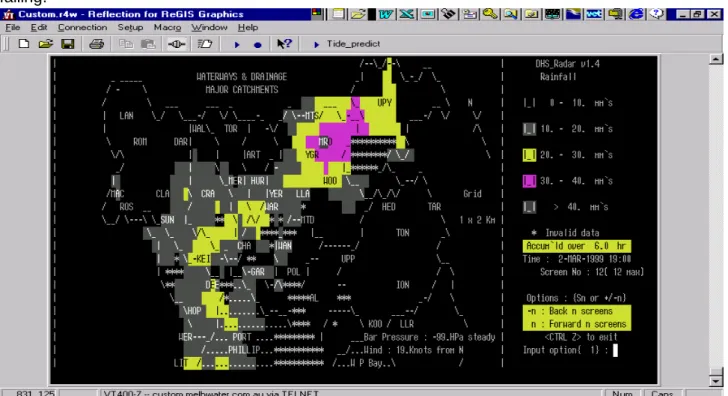Click the help question-mark bubble icon in title bar
728x396 pixels.
coord(656,14)
